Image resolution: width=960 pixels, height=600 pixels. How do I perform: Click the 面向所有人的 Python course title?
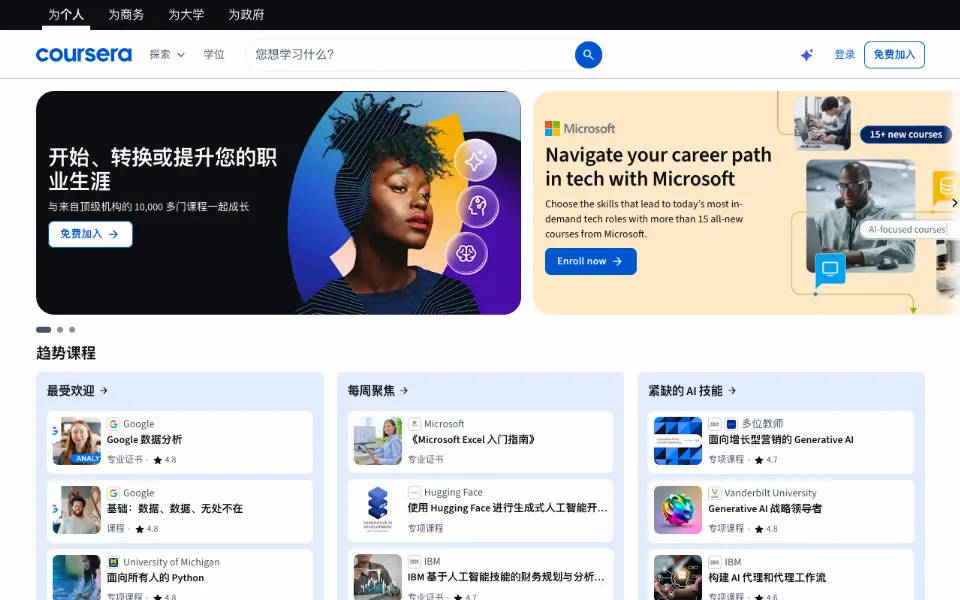[x=156, y=578]
